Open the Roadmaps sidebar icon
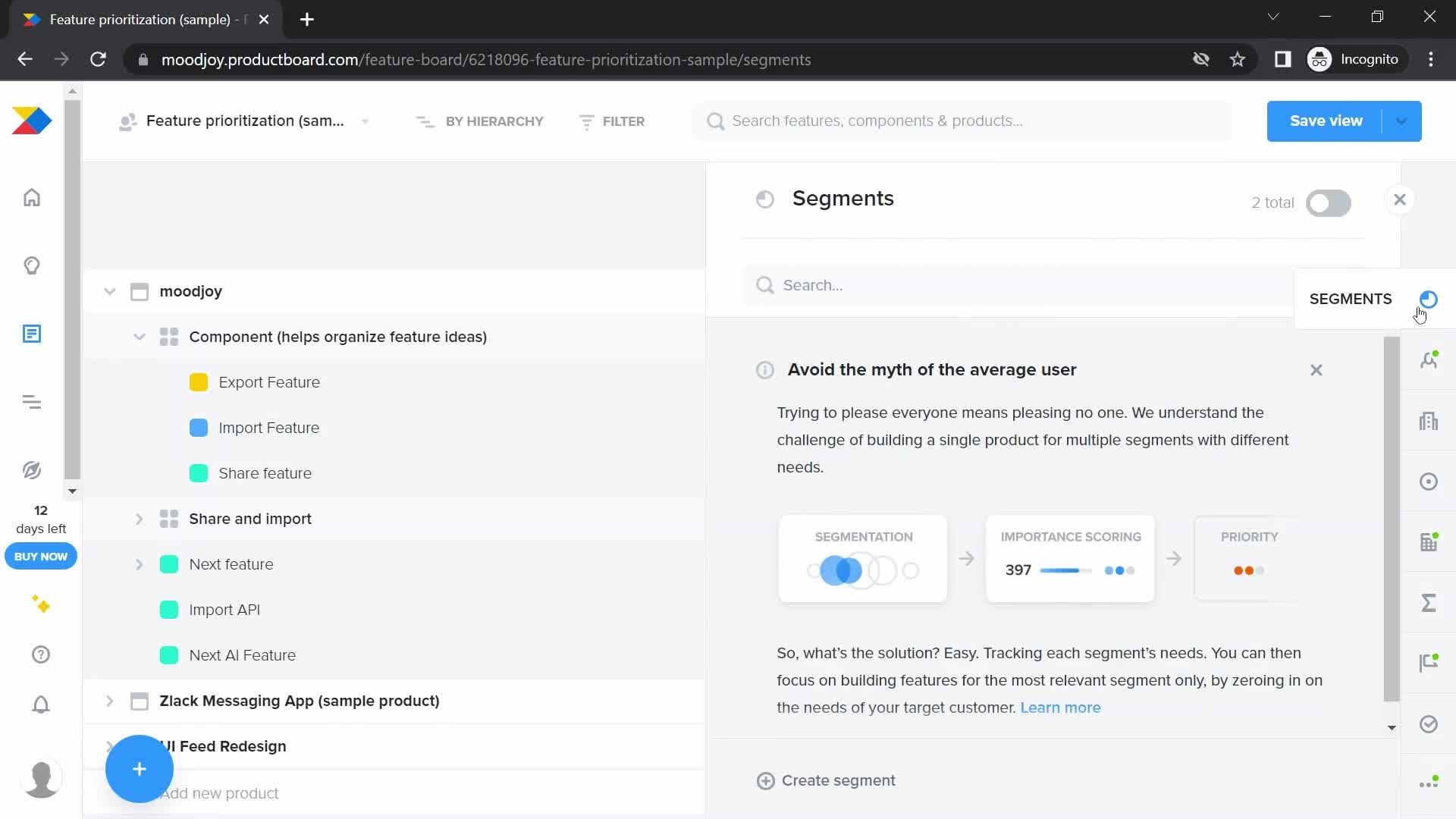This screenshot has width=1456, height=819. coord(32,402)
